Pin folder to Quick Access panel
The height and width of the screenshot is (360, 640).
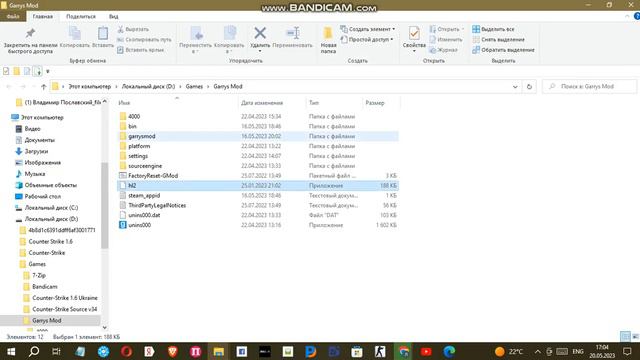pyautogui.click(x=30, y=40)
